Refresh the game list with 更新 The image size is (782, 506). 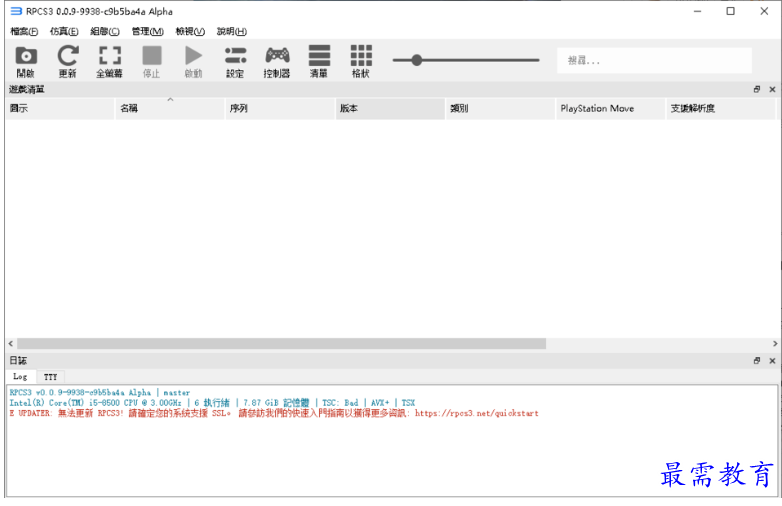[68, 61]
